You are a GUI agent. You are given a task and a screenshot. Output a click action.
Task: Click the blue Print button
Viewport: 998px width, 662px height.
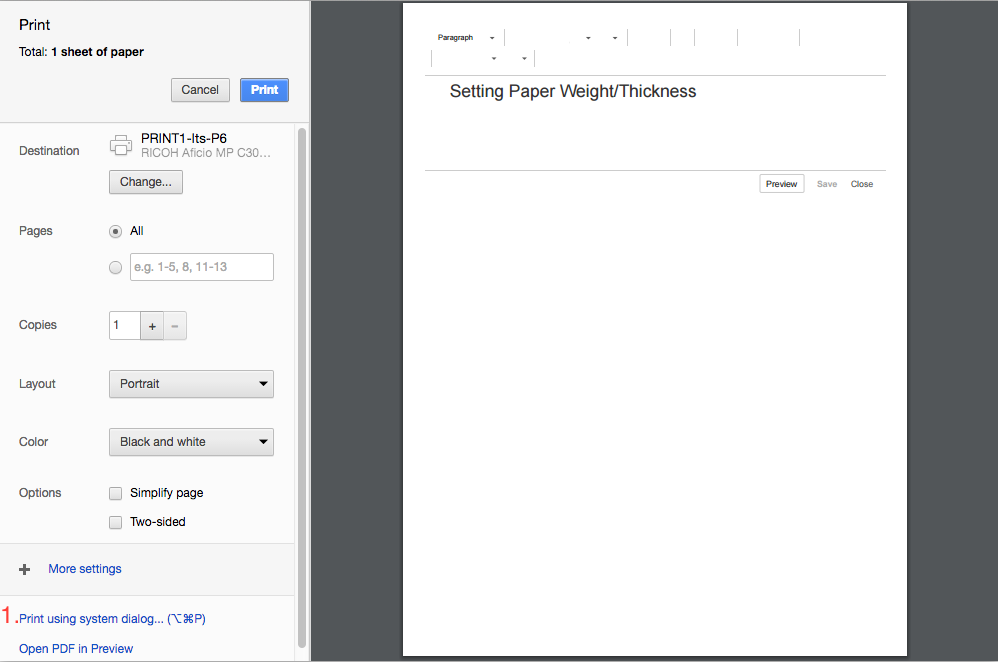click(x=264, y=90)
